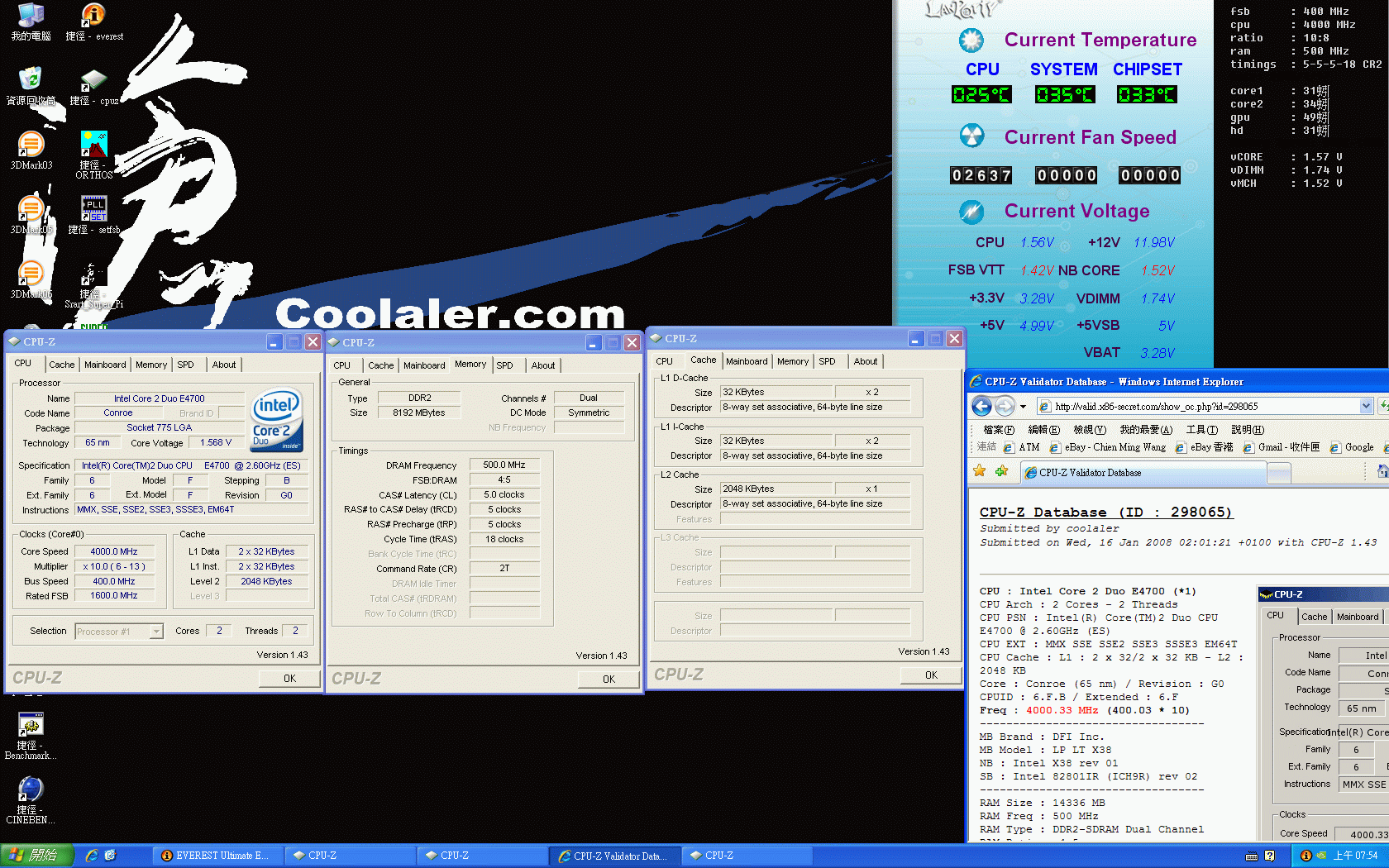
Task: Click the new tab button in IE
Action: (x=1279, y=473)
